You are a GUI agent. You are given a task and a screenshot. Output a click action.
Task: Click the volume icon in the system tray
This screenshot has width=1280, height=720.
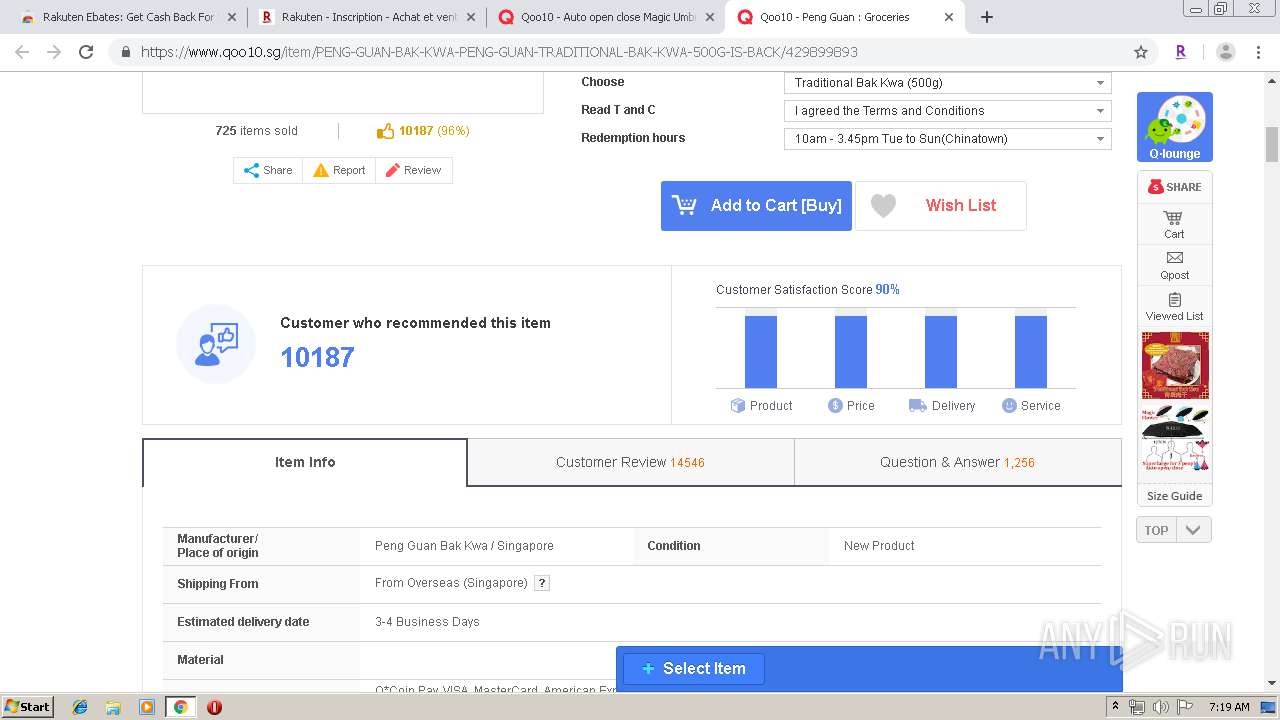[1161, 707]
